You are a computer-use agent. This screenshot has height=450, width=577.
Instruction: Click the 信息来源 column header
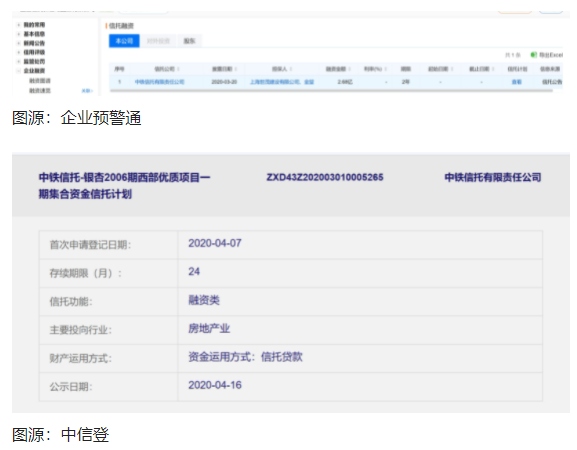pos(550,69)
